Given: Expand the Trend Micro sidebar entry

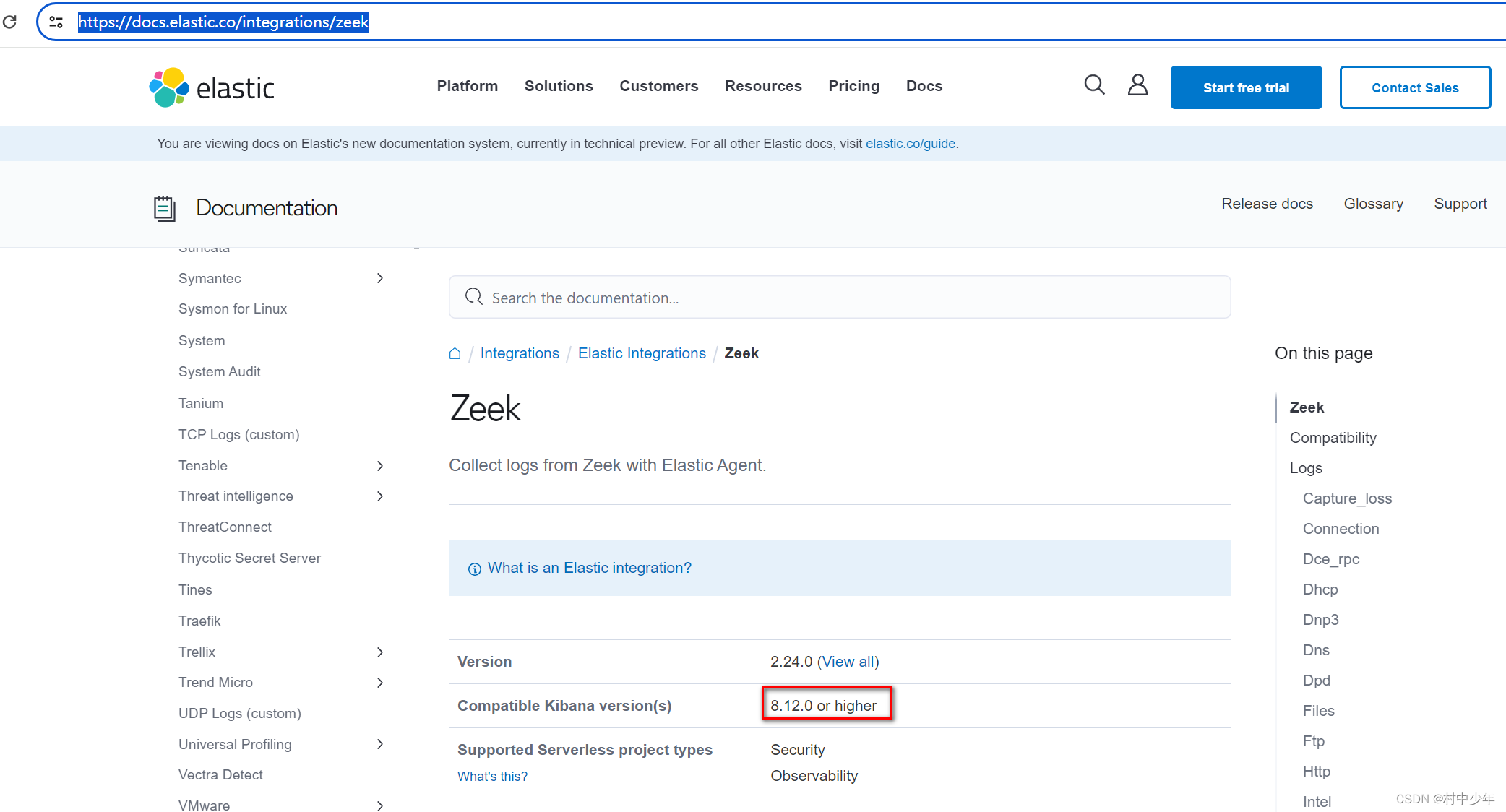Looking at the screenshot, I should coord(380,683).
